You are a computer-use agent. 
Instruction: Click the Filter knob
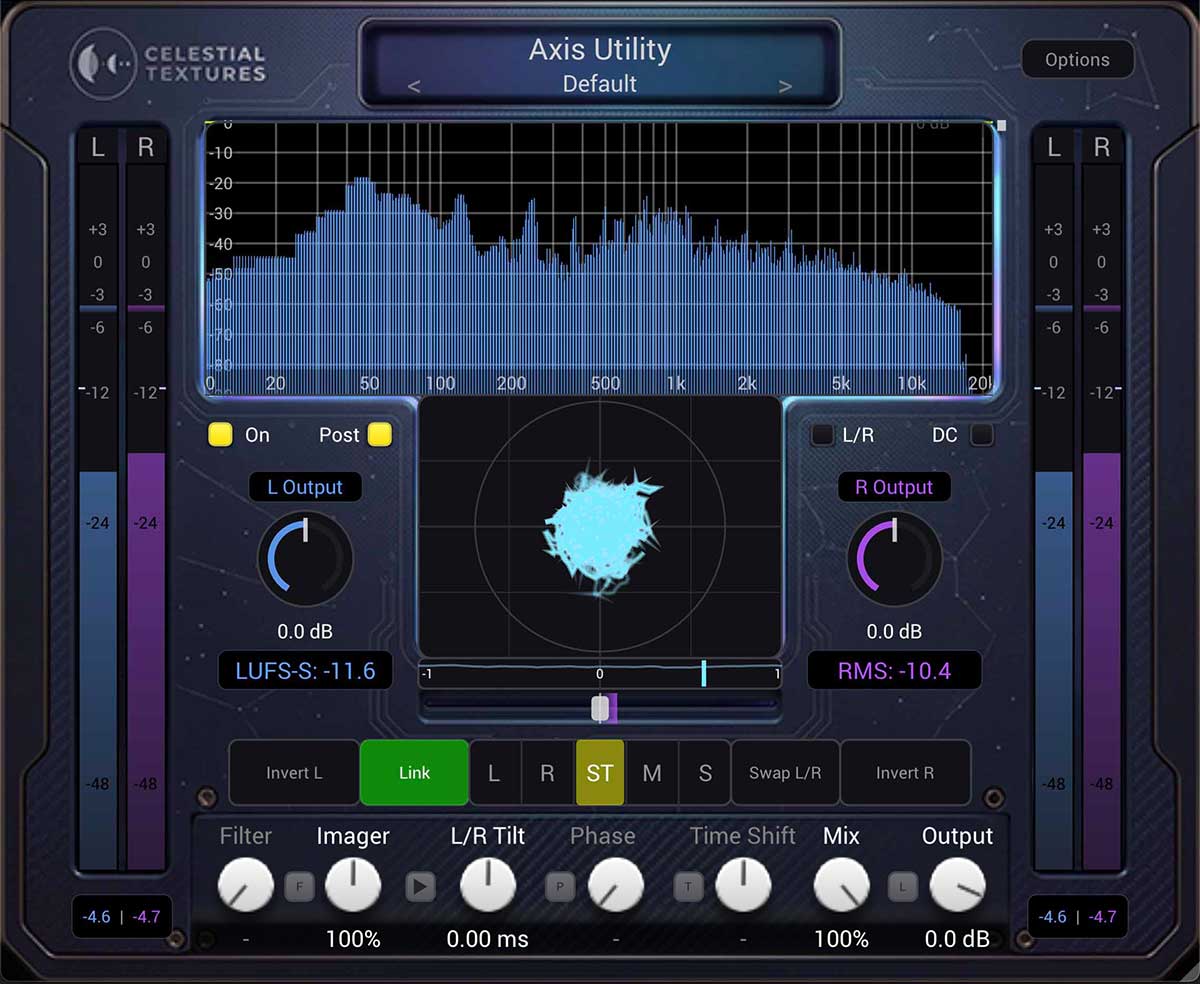pyautogui.click(x=245, y=885)
